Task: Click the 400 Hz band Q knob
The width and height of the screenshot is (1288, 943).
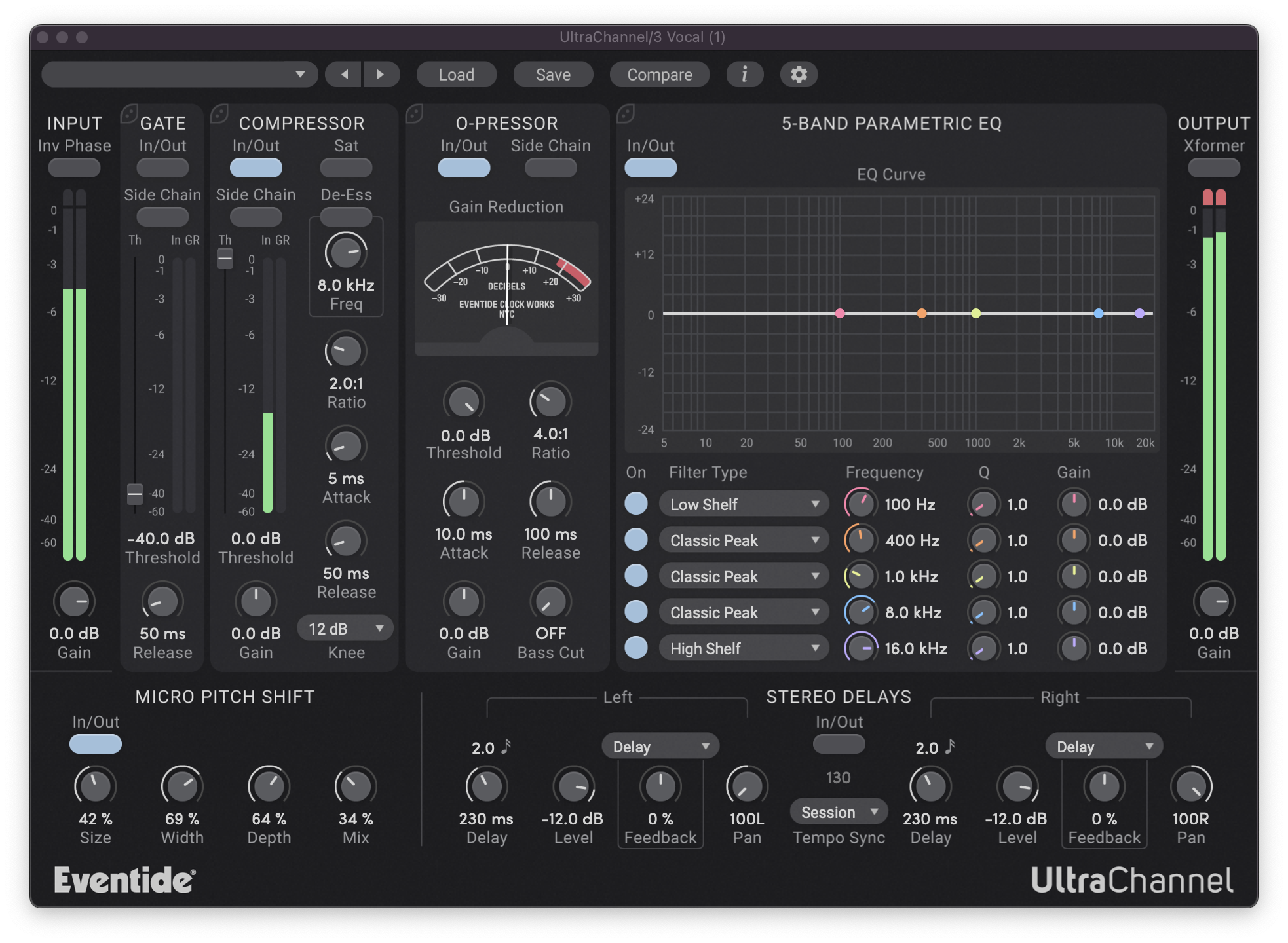Action: (984, 540)
